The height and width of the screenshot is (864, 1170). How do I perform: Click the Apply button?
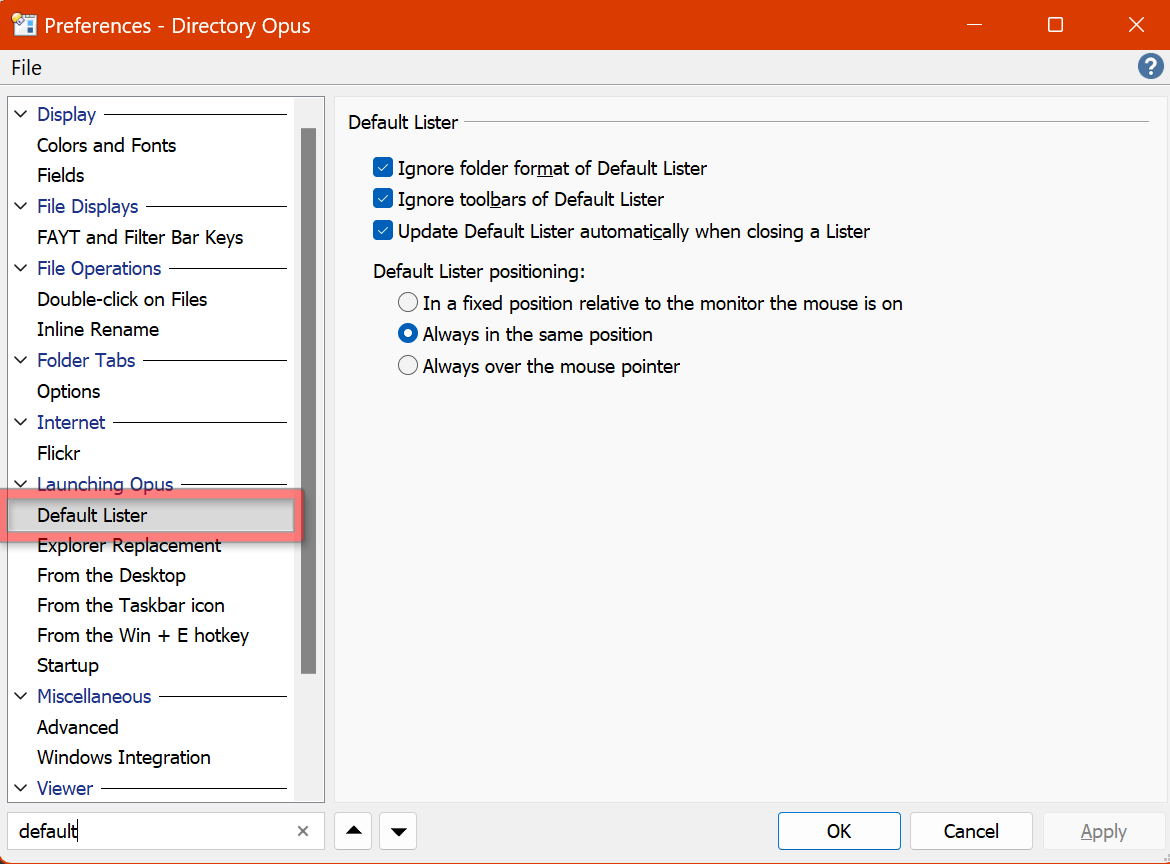pos(1103,831)
